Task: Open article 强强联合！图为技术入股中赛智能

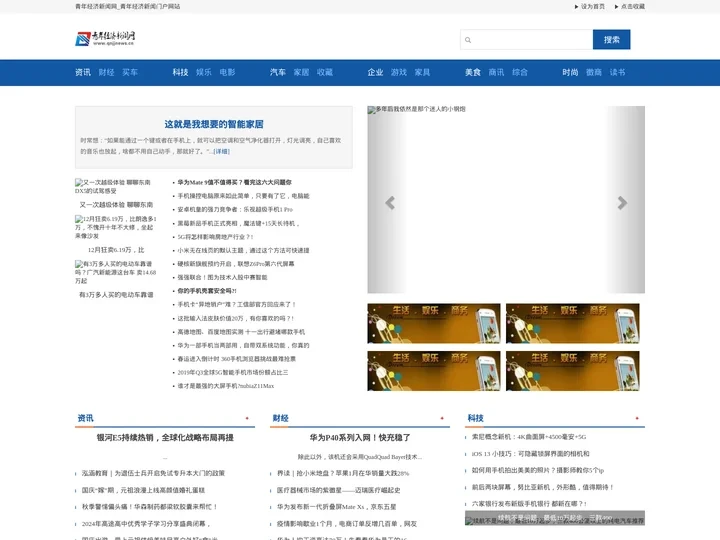Action: click(222, 277)
